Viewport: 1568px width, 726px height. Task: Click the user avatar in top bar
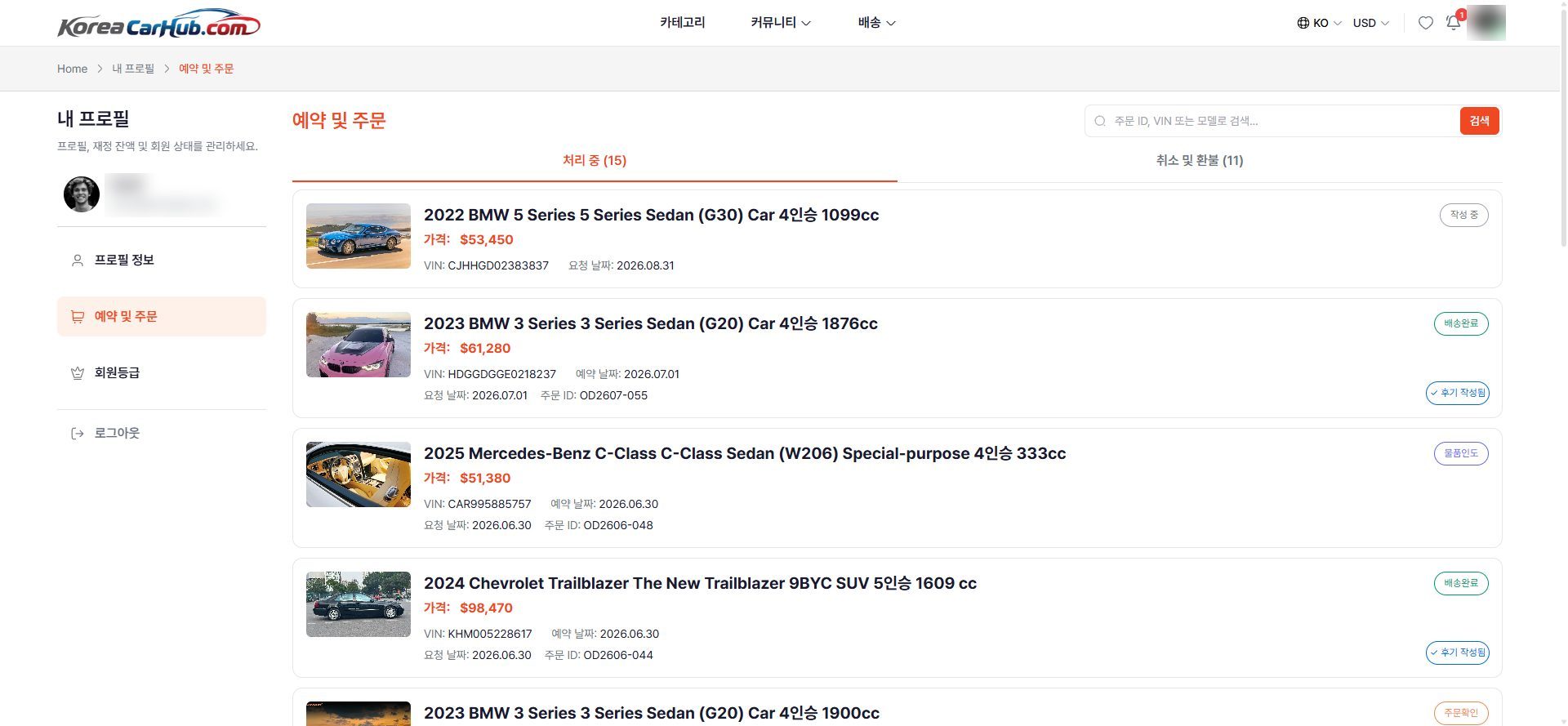(1486, 23)
